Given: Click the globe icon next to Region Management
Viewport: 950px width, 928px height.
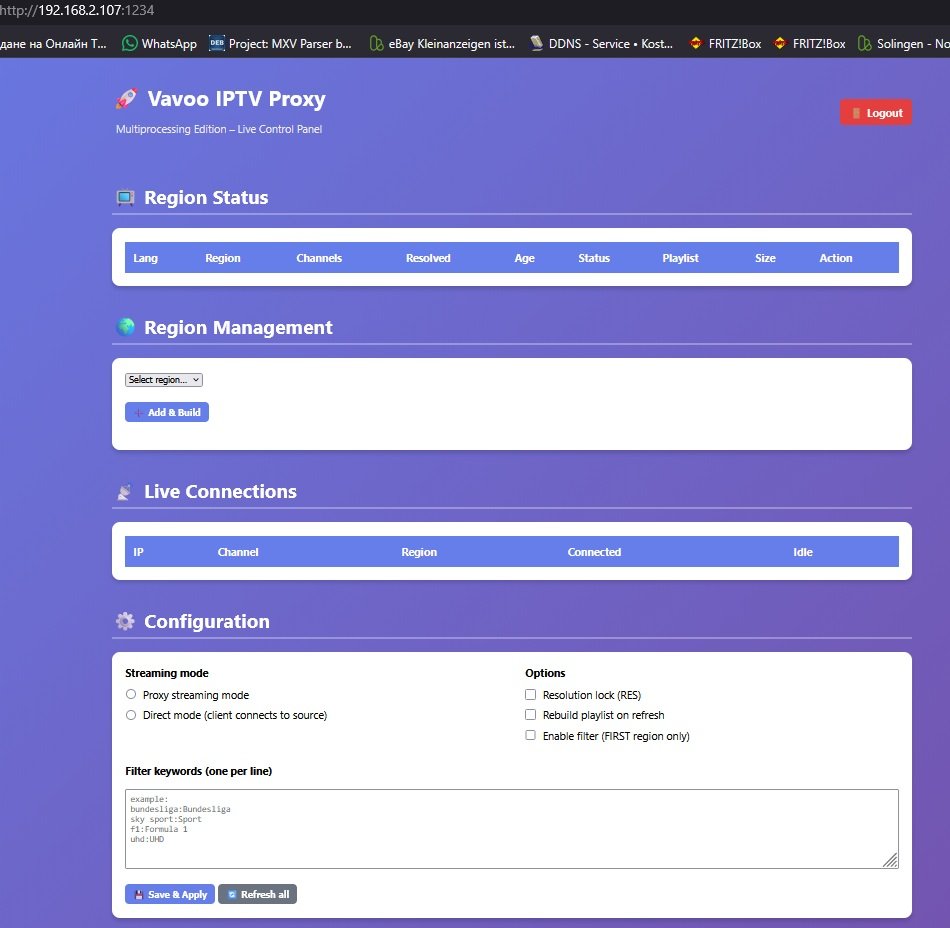Looking at the screenshot, I should (125, 327).
